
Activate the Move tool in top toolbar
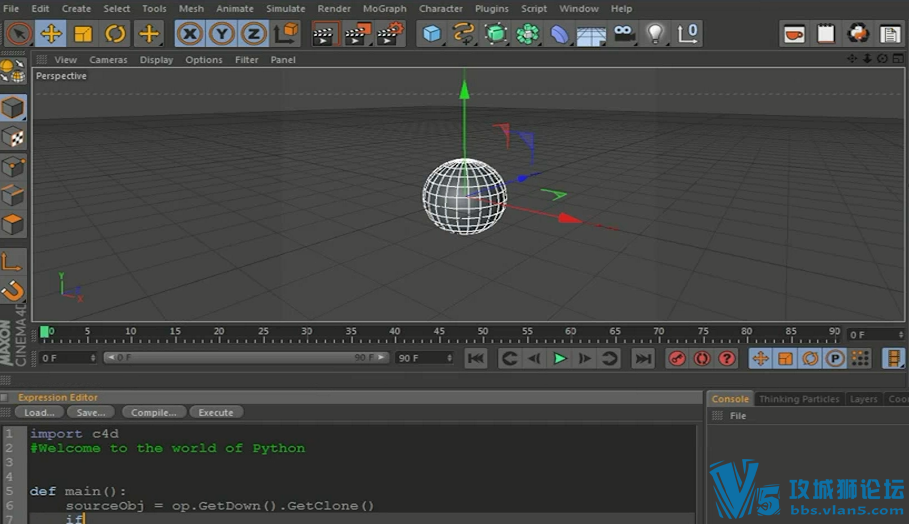tap(51, 34)
